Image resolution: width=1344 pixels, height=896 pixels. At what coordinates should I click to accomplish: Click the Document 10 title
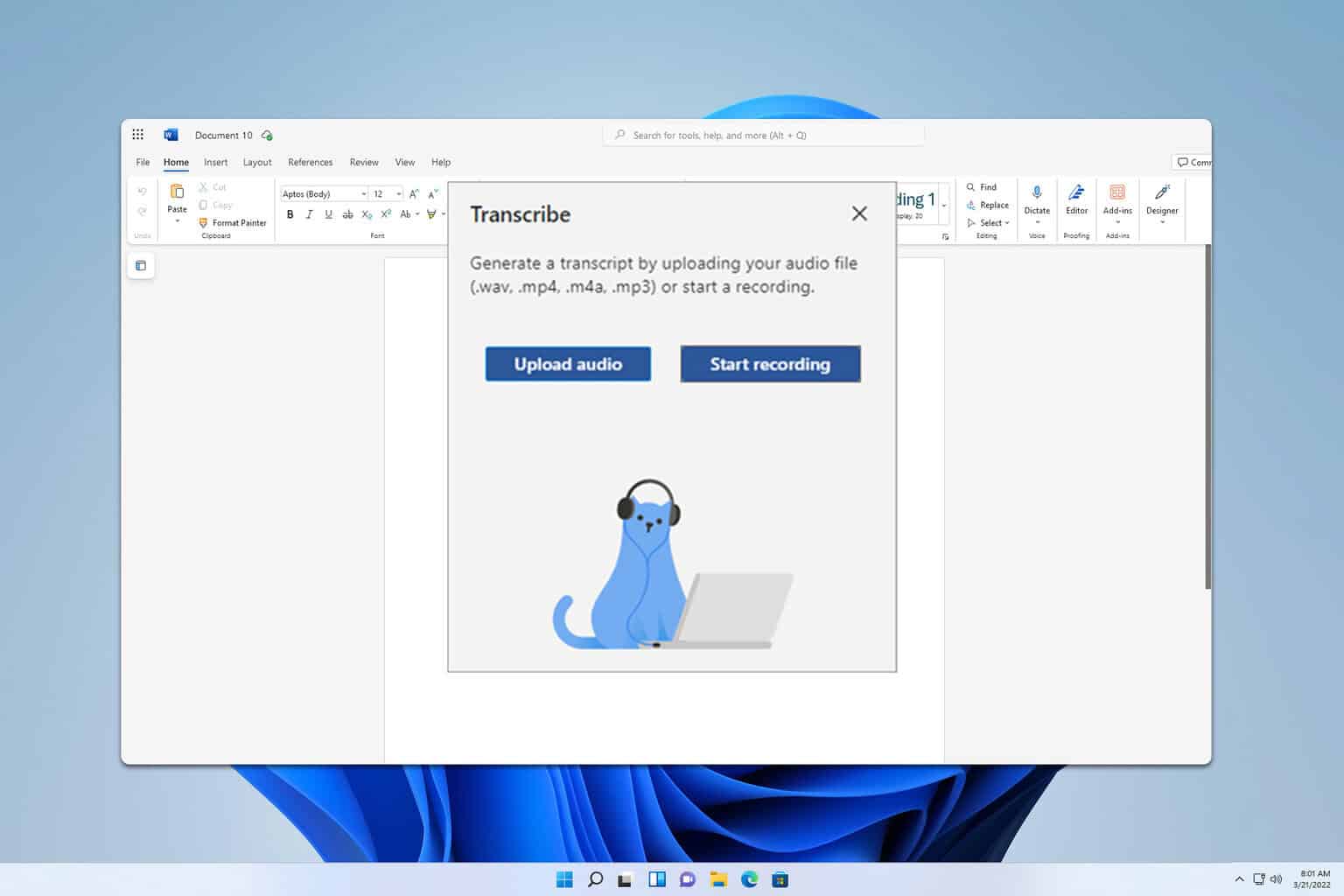click(223, 136)
